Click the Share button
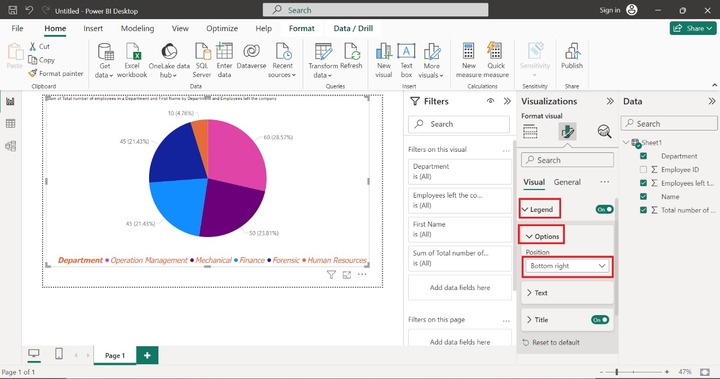Image resolution: width=720 pixels, height=379 pixels. pos(693,28)
